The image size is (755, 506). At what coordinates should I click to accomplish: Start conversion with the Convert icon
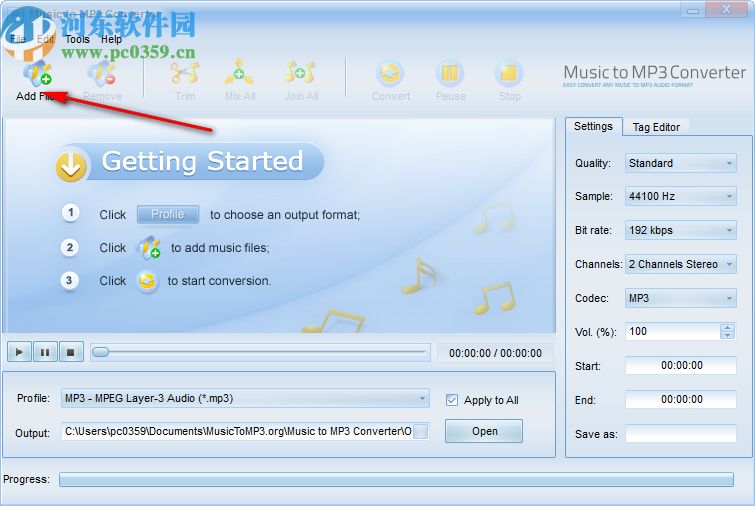[390, 73]
